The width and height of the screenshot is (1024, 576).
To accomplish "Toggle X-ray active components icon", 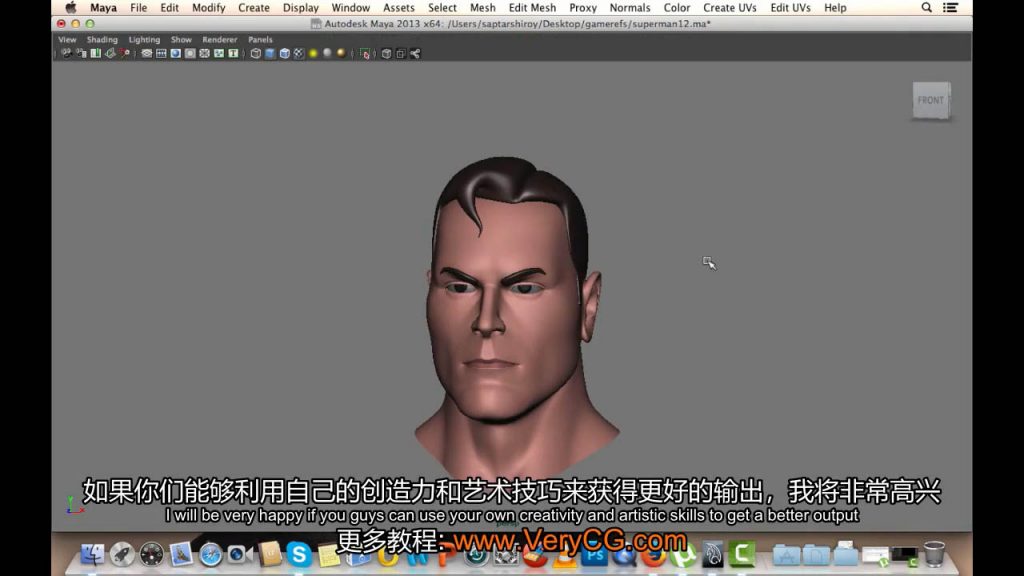I will [x=401, y=54].
